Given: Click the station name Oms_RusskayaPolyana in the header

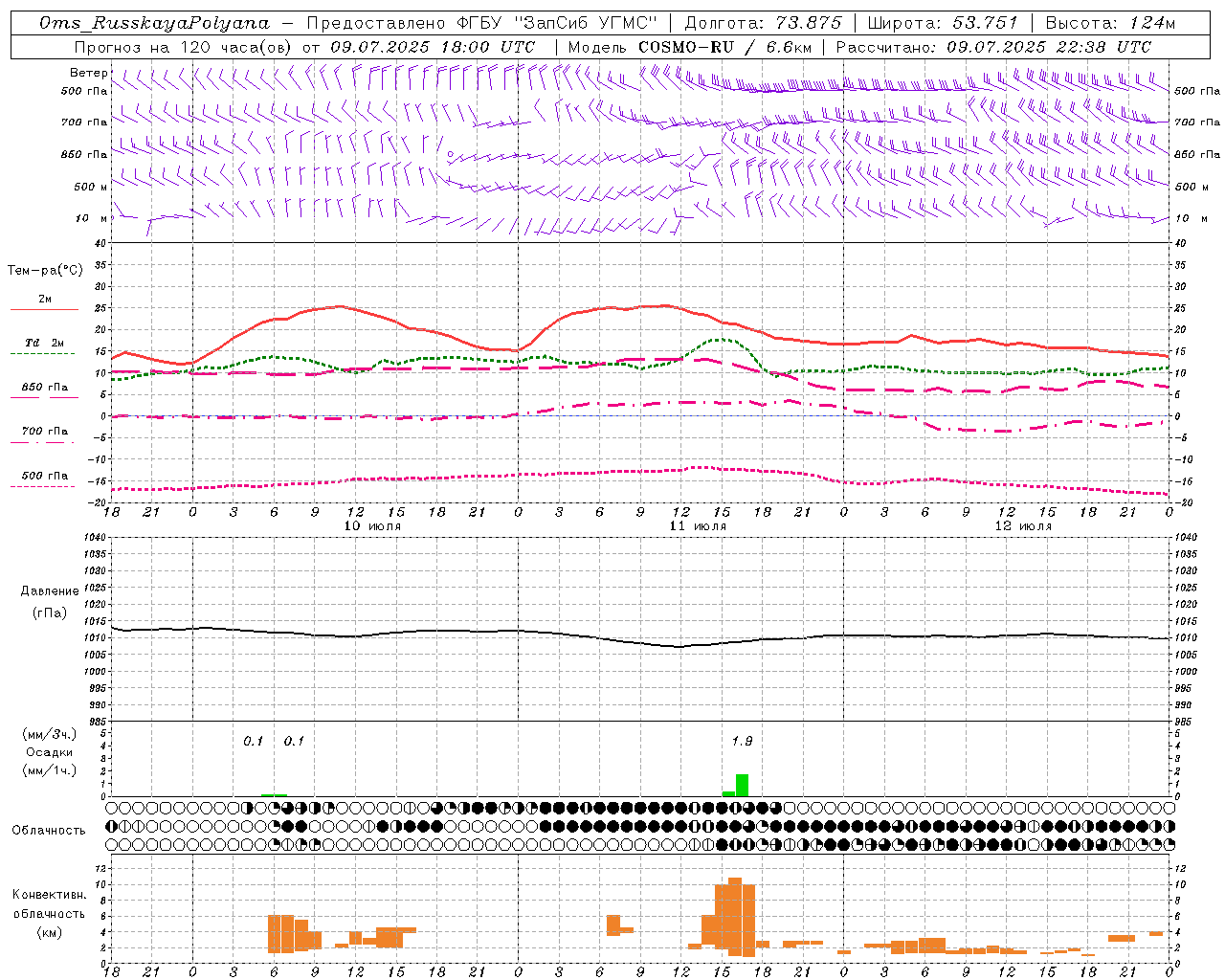Looking at the screenshot, I should tap(155, 23).
